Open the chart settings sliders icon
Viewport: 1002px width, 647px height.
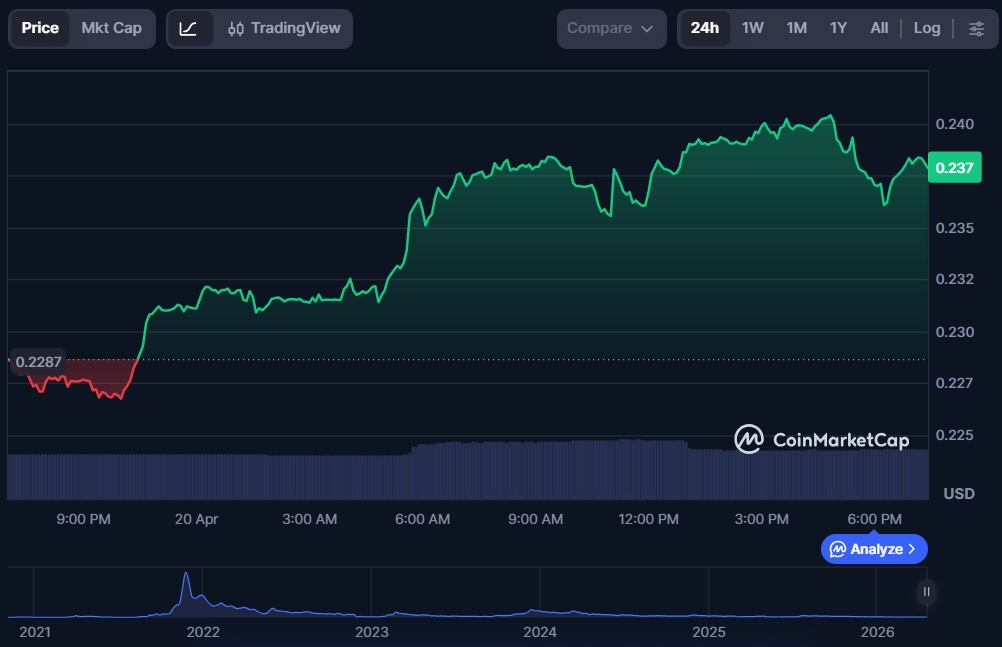[x=976, y=28]
